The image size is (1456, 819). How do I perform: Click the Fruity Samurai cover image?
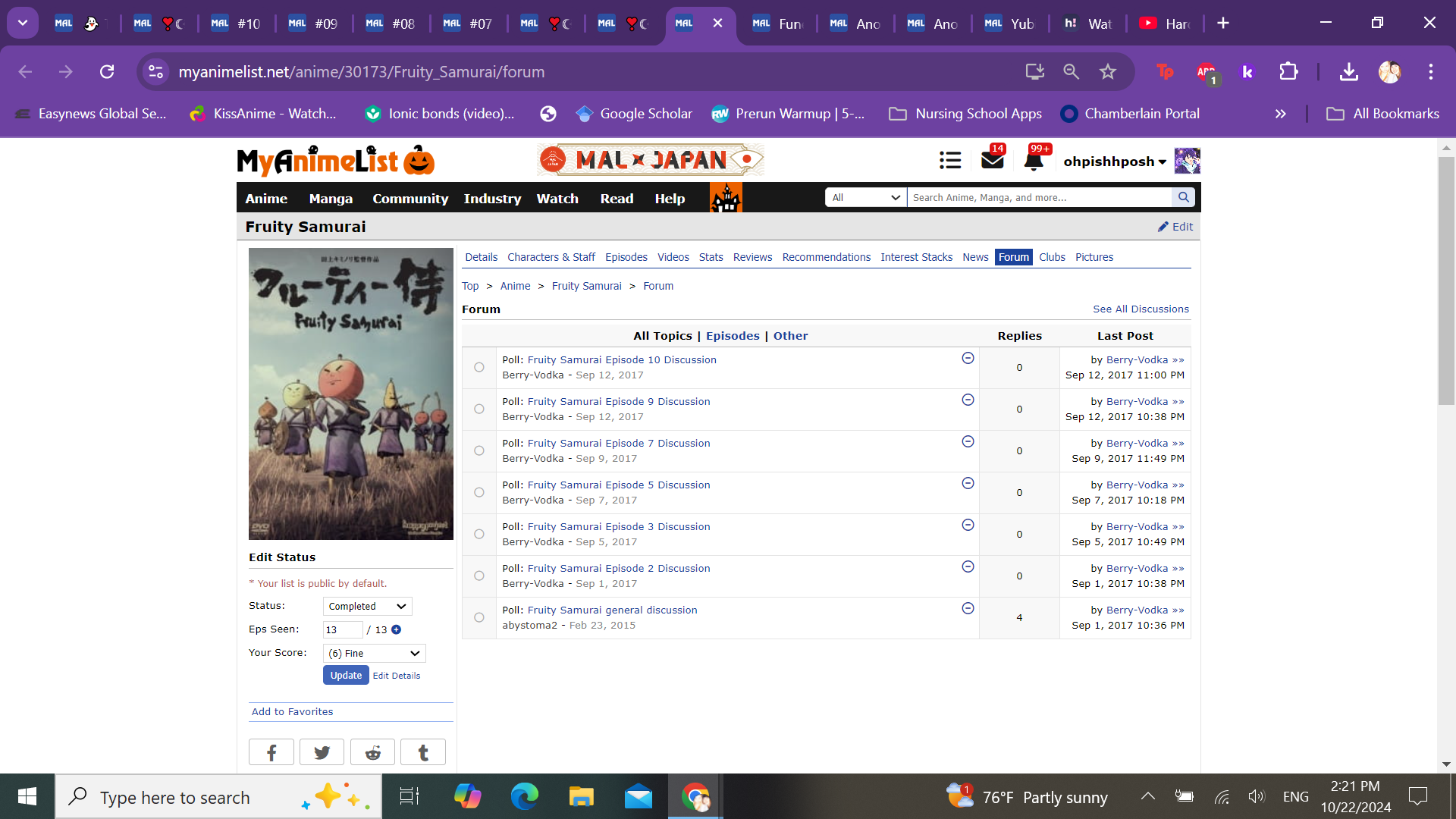(351, 394)
